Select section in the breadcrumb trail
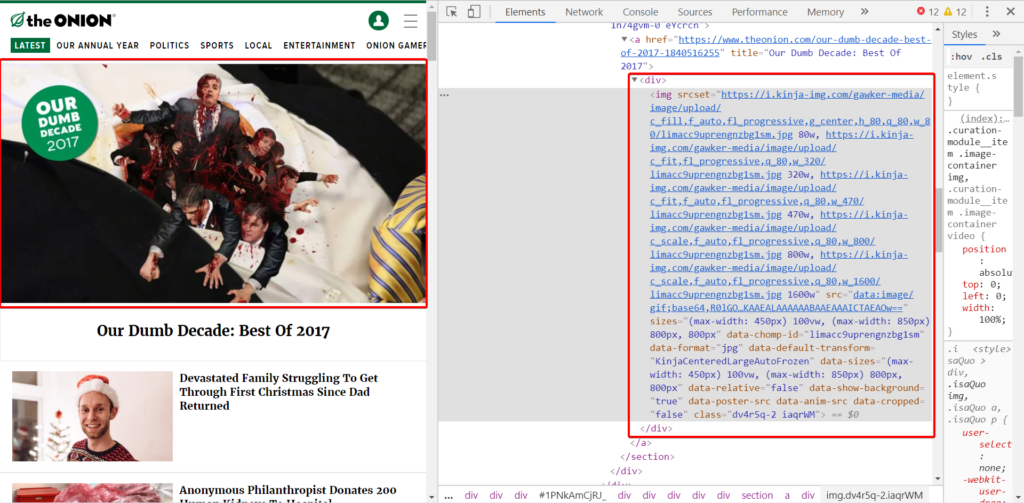 pyautogui.click(x=757, y=495)
